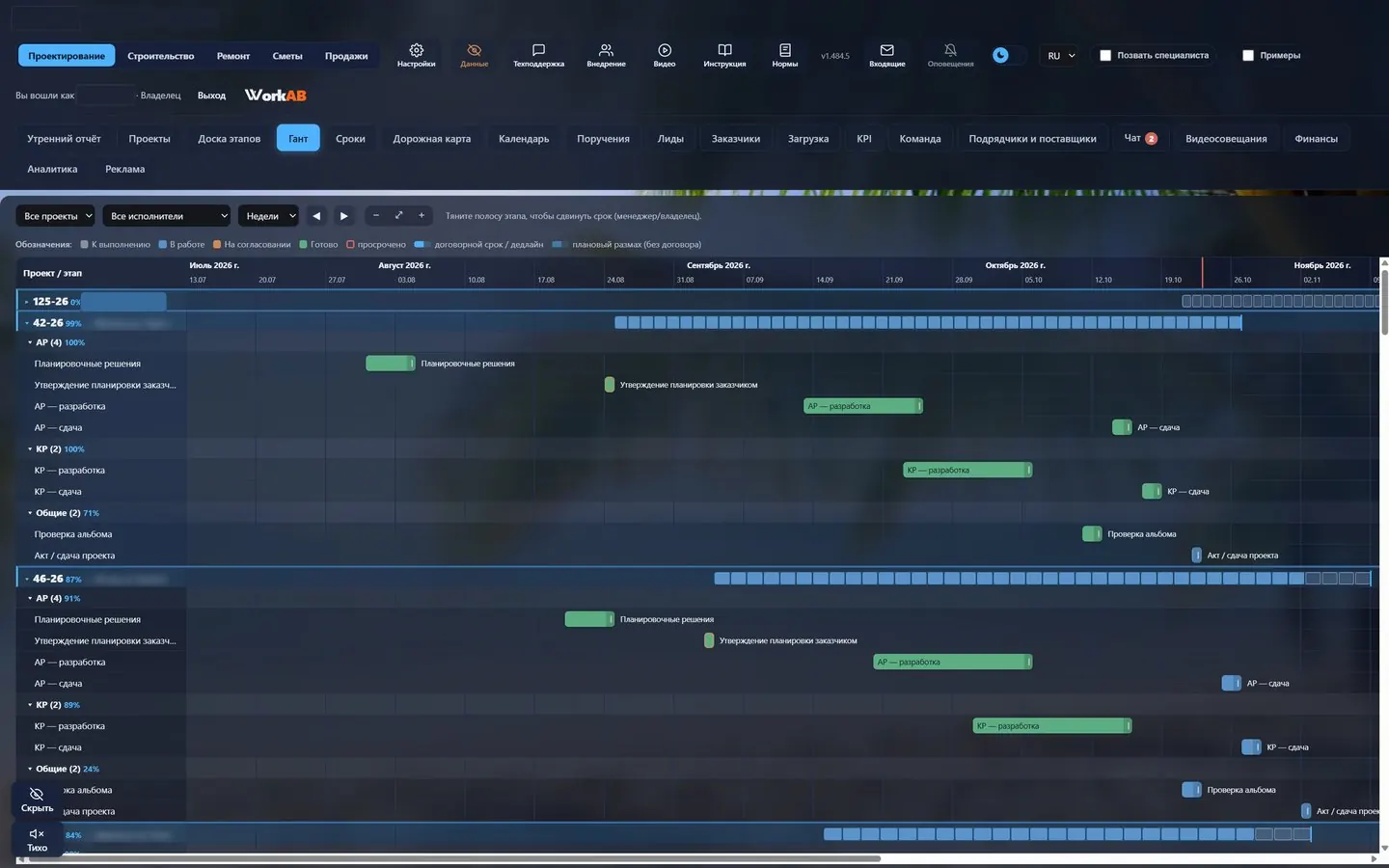
Task: Open the Все исполнители dropdown
Action: click(x=168, y=216)
